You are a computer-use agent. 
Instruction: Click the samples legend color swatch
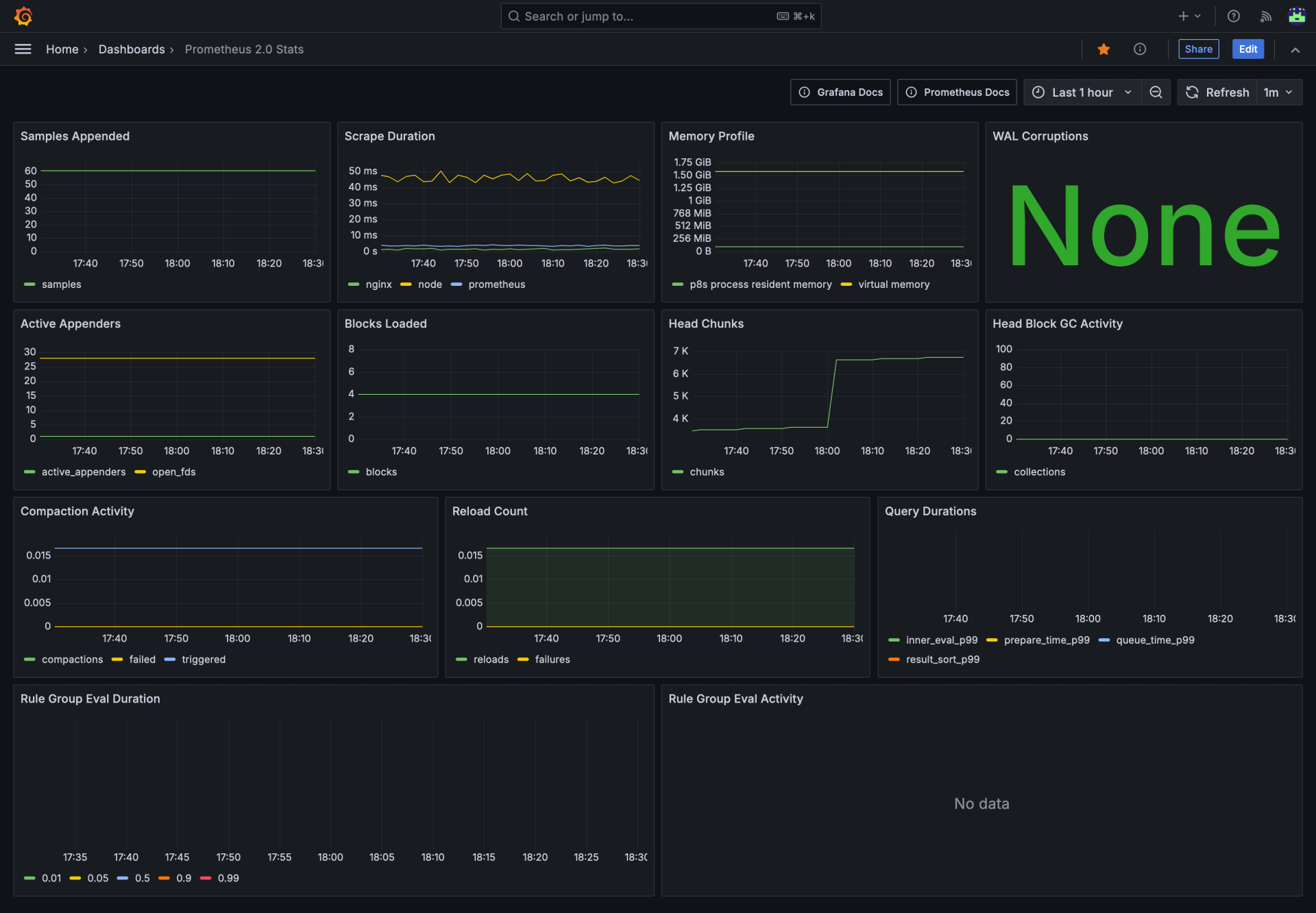[29, 284]
